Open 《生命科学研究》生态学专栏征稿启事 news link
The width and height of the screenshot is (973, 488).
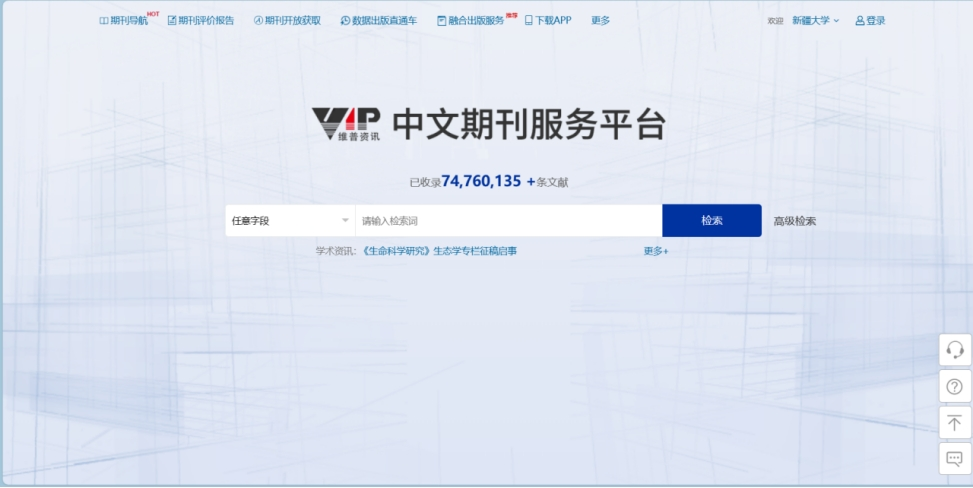point(439,251)
